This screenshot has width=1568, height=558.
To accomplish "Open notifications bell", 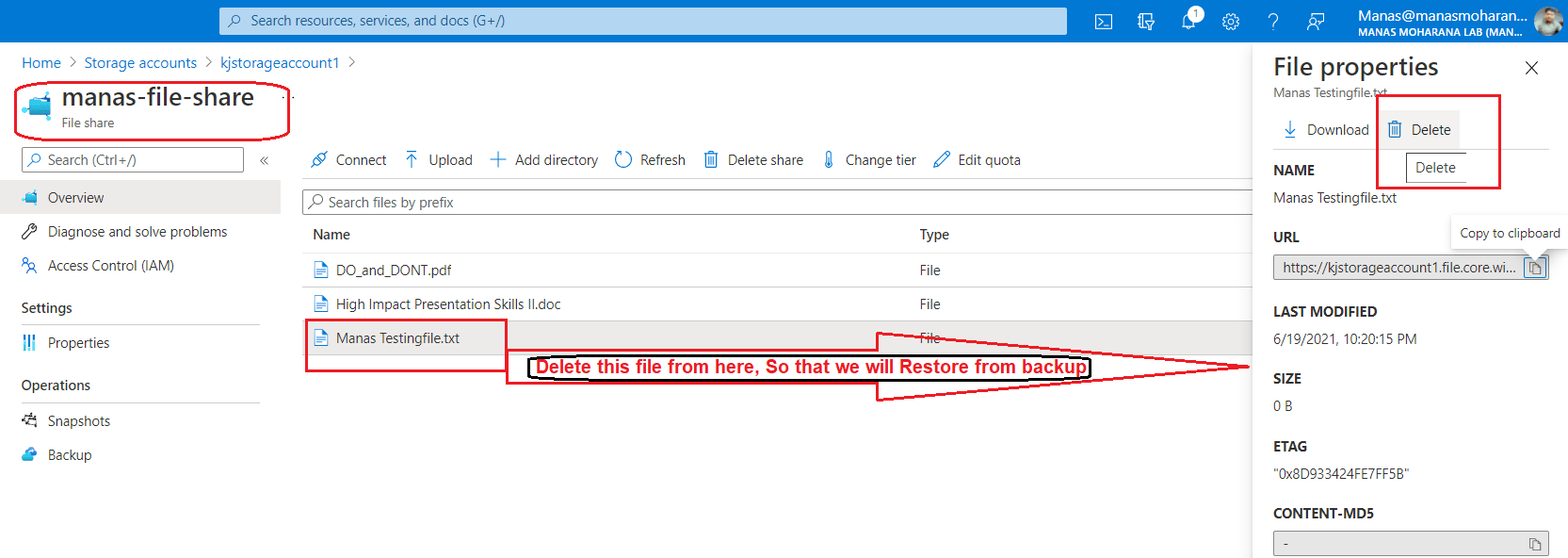I will point(1188,22).
